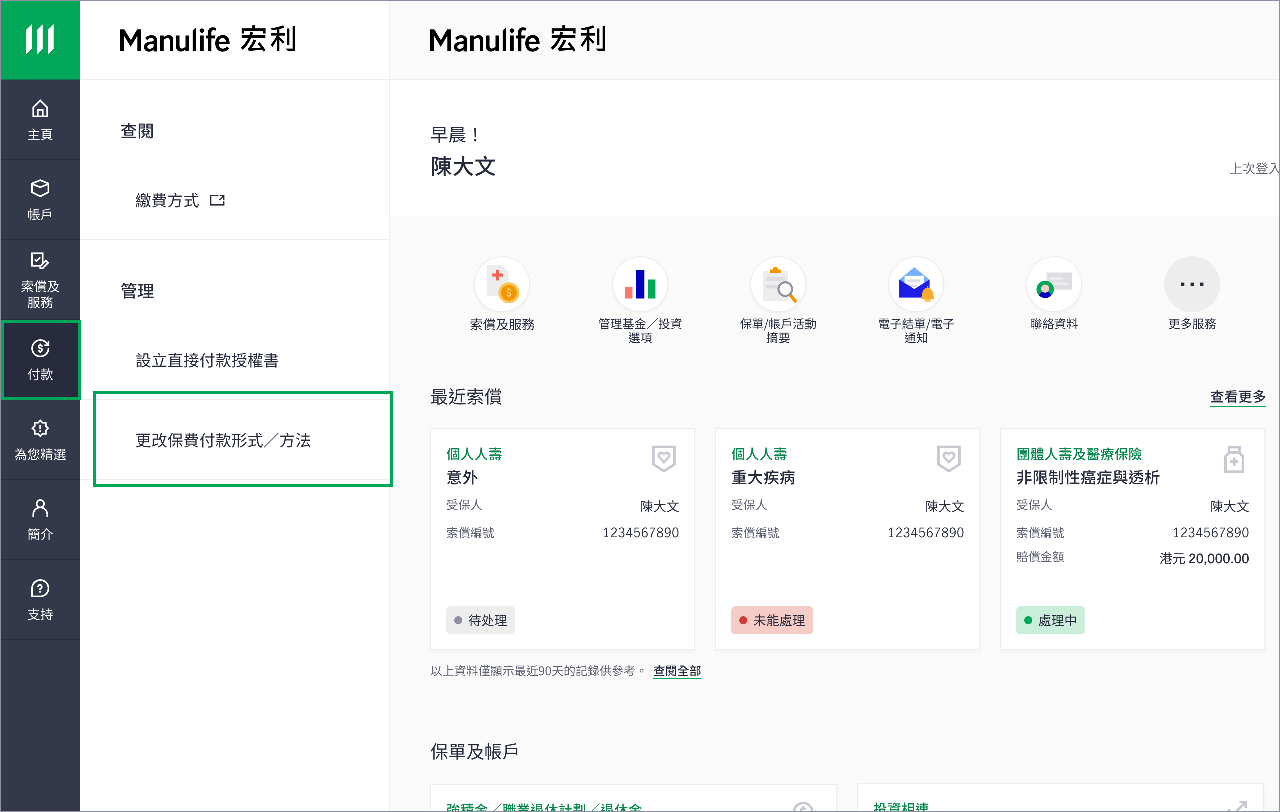Open 保單/帳戶活動摘要 icon
The image size is (1280, 812).
pyautogui.click(x=778, y=285)
